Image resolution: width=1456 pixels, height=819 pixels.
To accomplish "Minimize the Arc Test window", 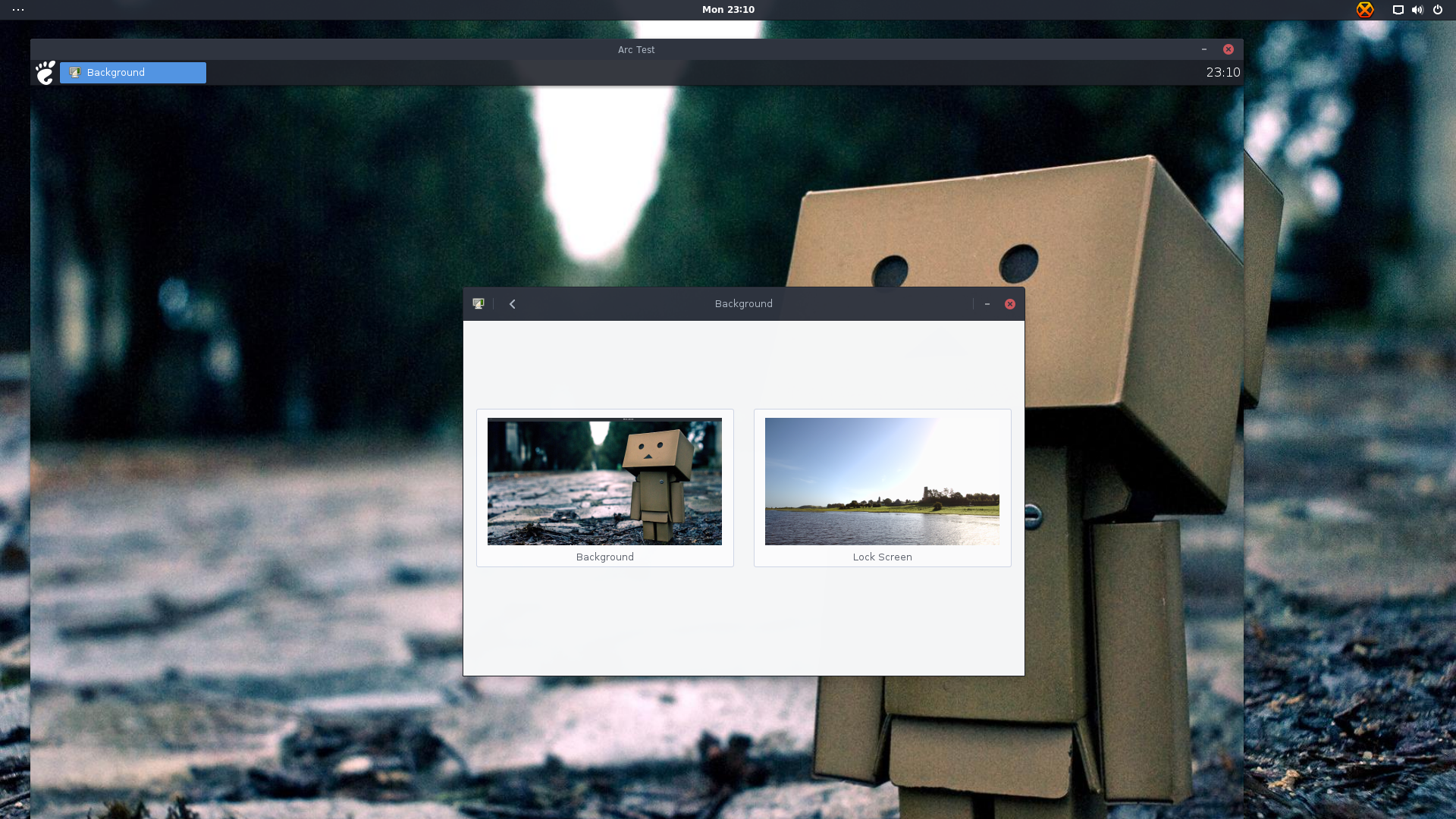I will coord(1204,49).
